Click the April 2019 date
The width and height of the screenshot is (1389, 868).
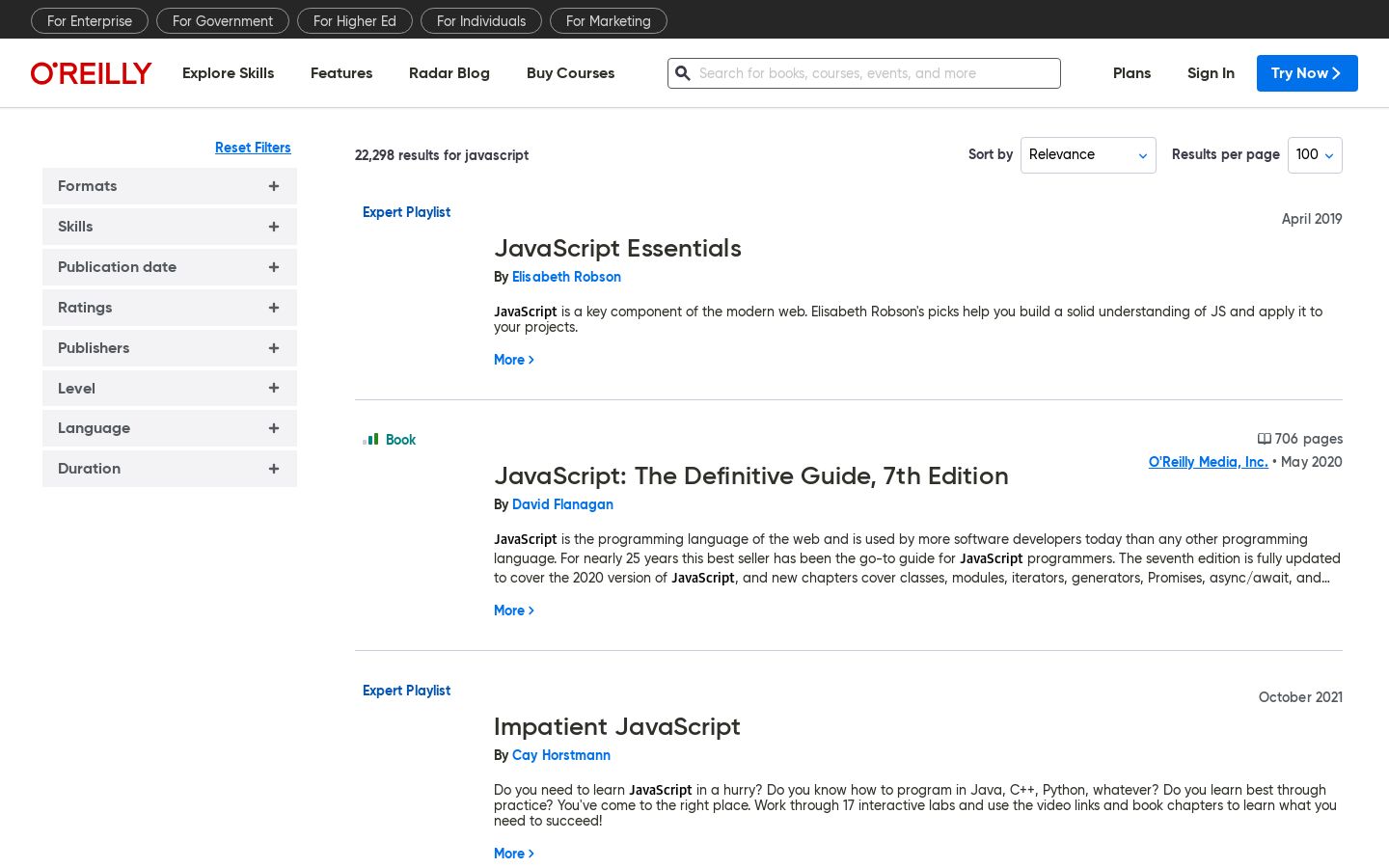tap(1312, 219)
